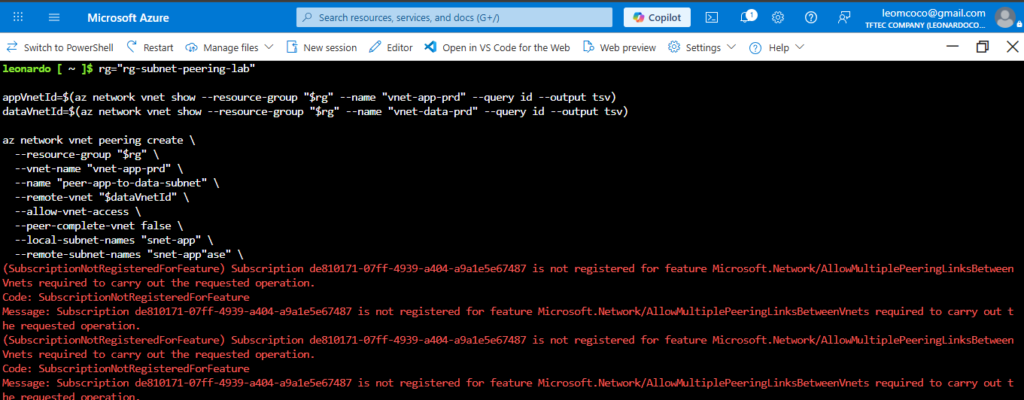
Task: Click the --remote-vnet "$dataVnetId" line
Action: [x=104, y=198]
